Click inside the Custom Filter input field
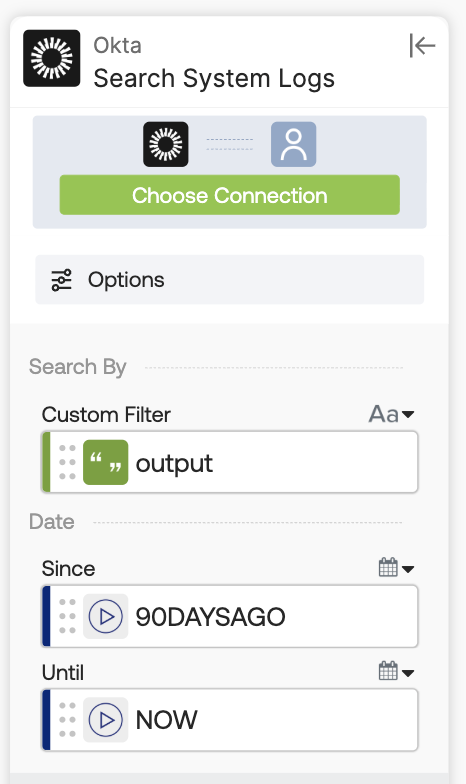Screen dimensions: 466x784 (230, 462)
